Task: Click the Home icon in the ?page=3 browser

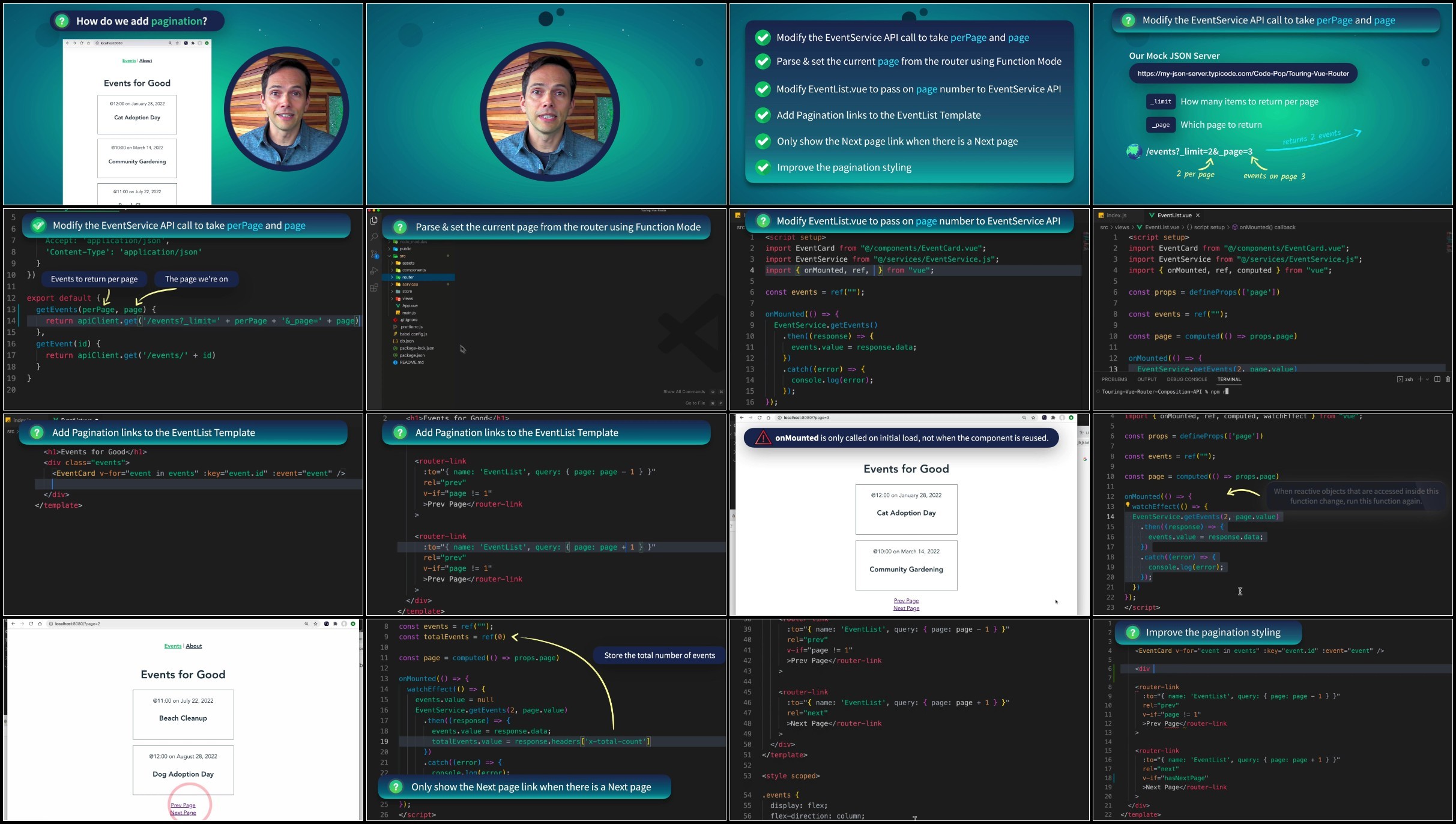Action: click(768, 418)
